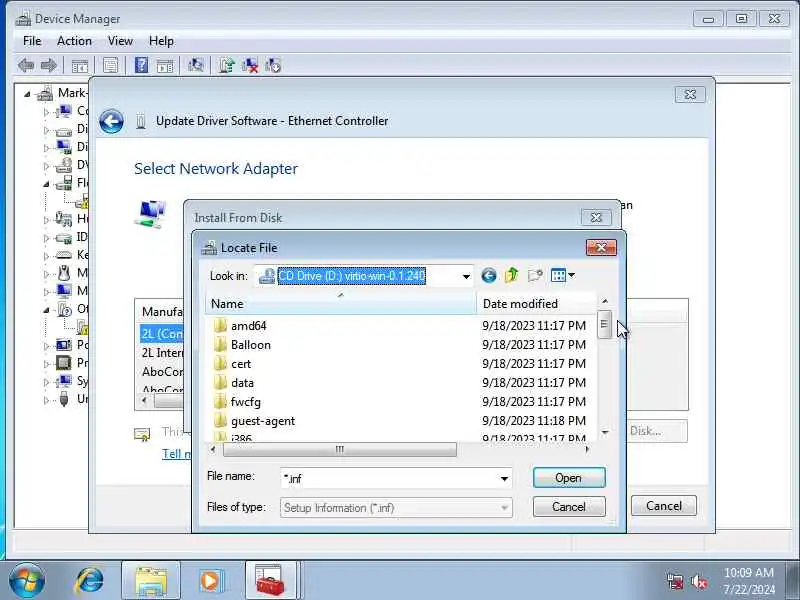The height and width of the screenshot is (600, 800).
Task: Open the File name dropdown arrow
Action: (x=504, y=479)
